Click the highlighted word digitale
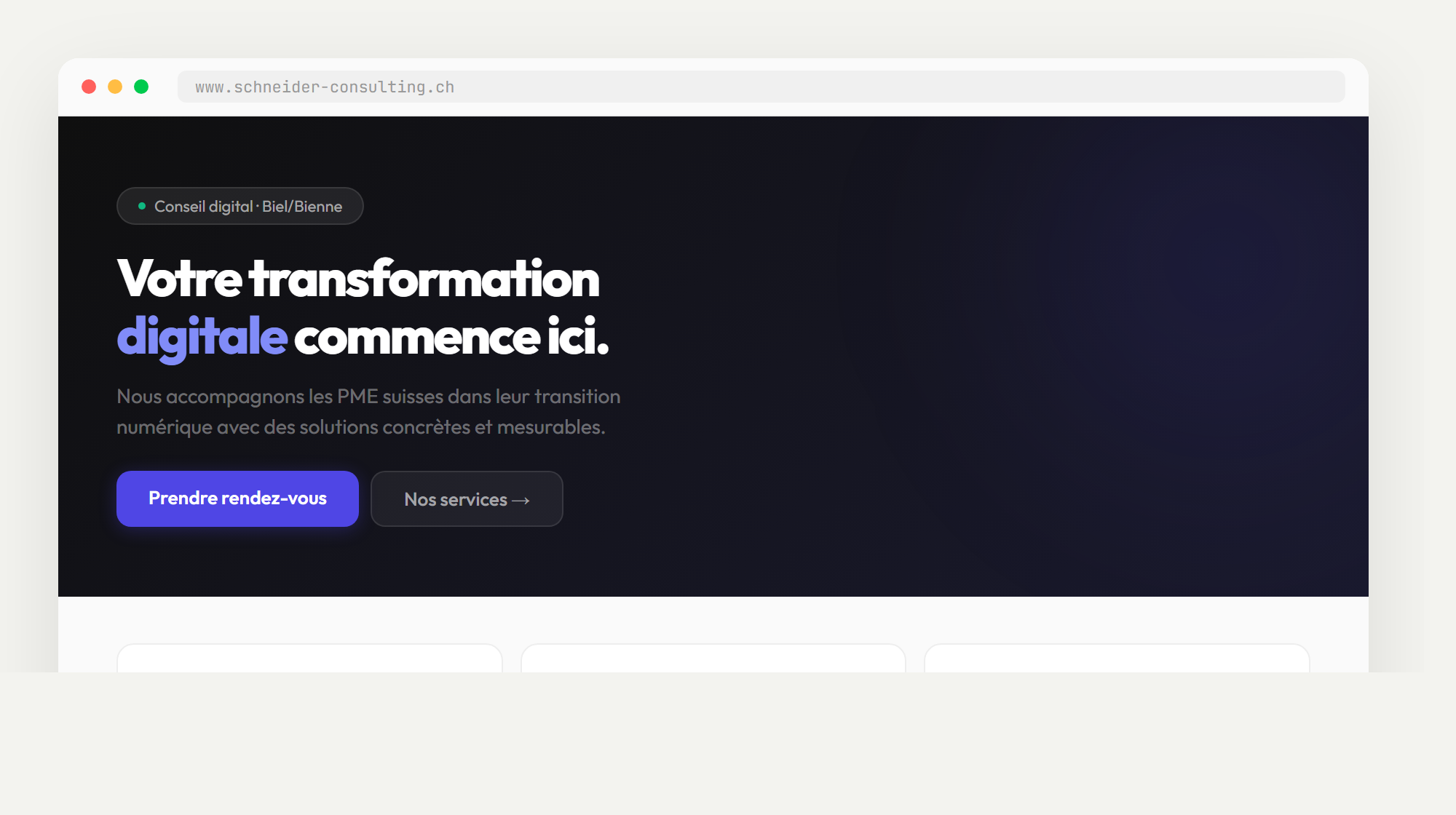 click(x=202, y=336)
